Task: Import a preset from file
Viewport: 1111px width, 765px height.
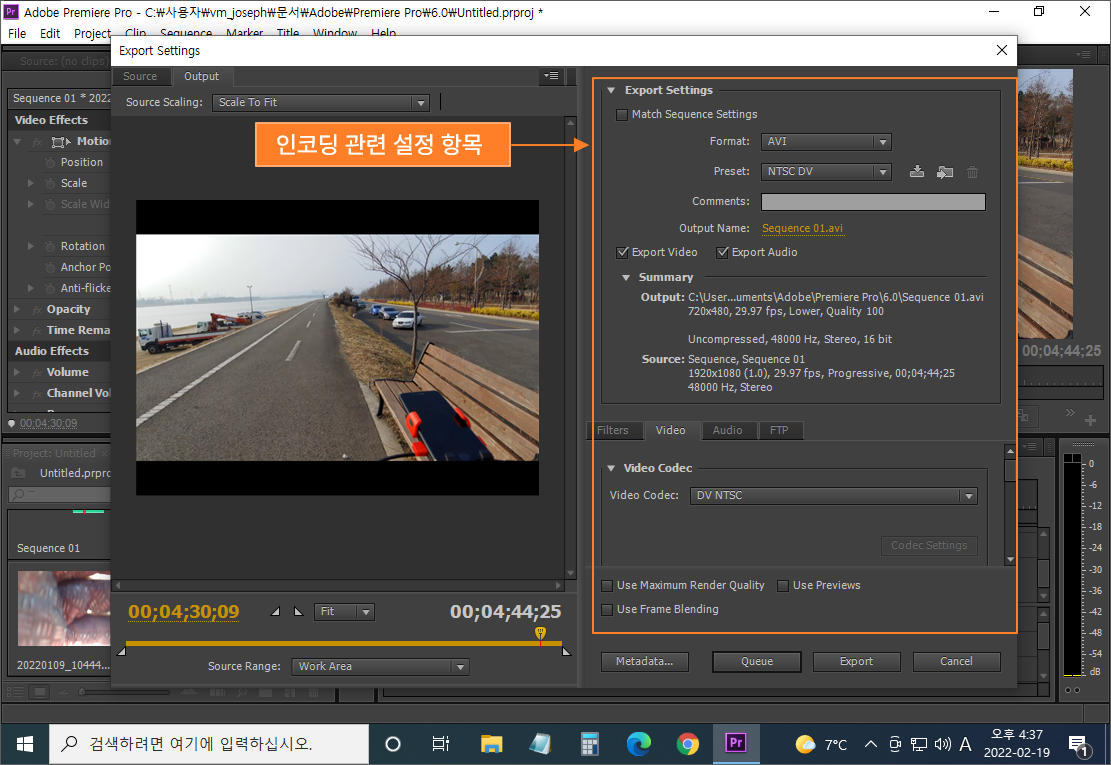Action: (x=944, y=171)
